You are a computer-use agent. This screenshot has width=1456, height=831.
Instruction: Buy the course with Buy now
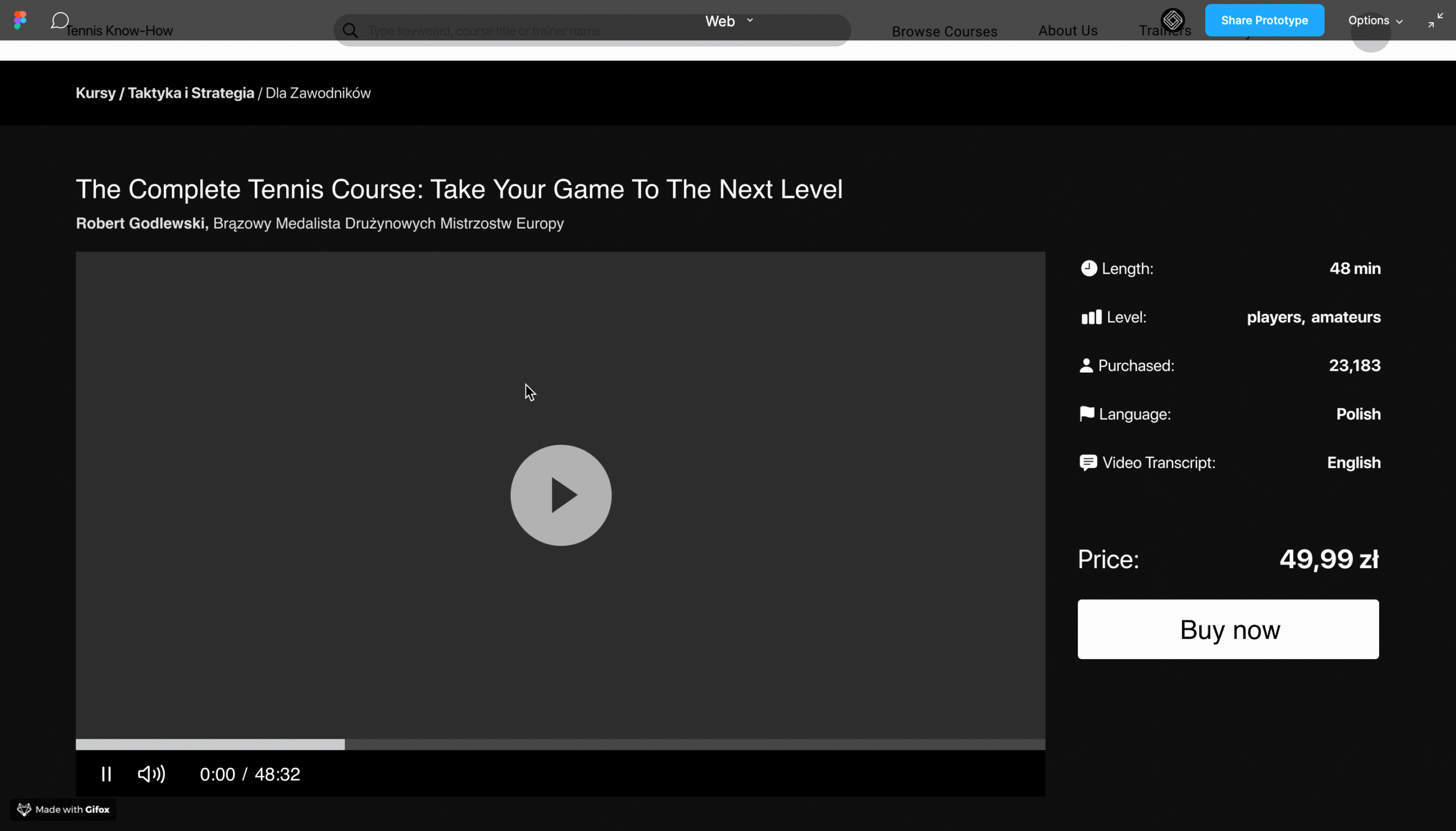point(1228,629)
